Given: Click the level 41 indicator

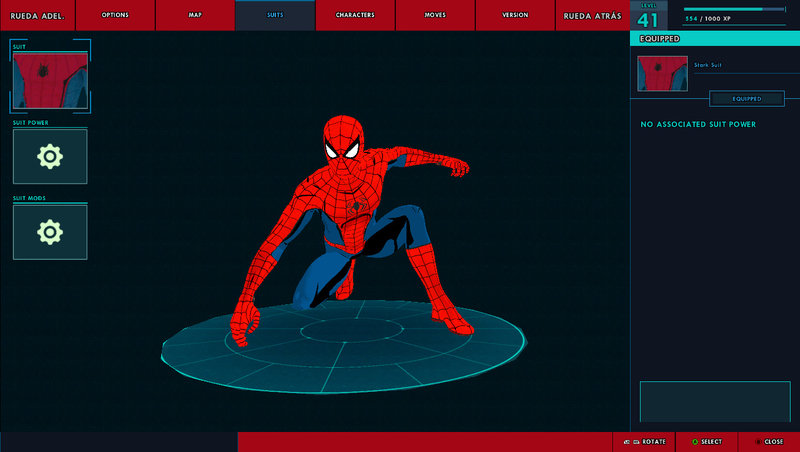Looking at the screenshot, I should [x=648, y=16].
